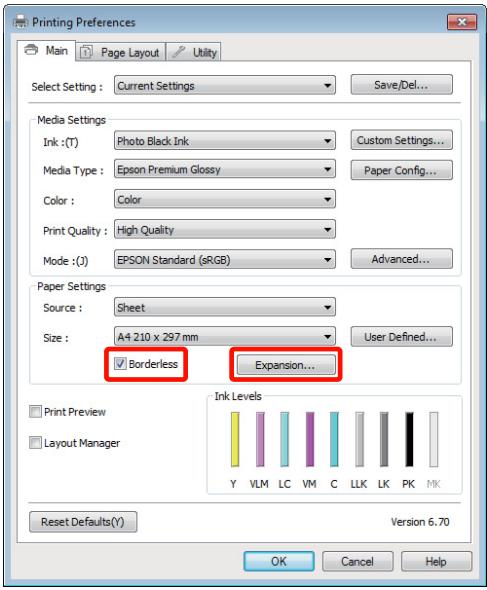Click the Select Setting : label
The width and height of the screenshot is (487, 590).
tap(67, 87)
